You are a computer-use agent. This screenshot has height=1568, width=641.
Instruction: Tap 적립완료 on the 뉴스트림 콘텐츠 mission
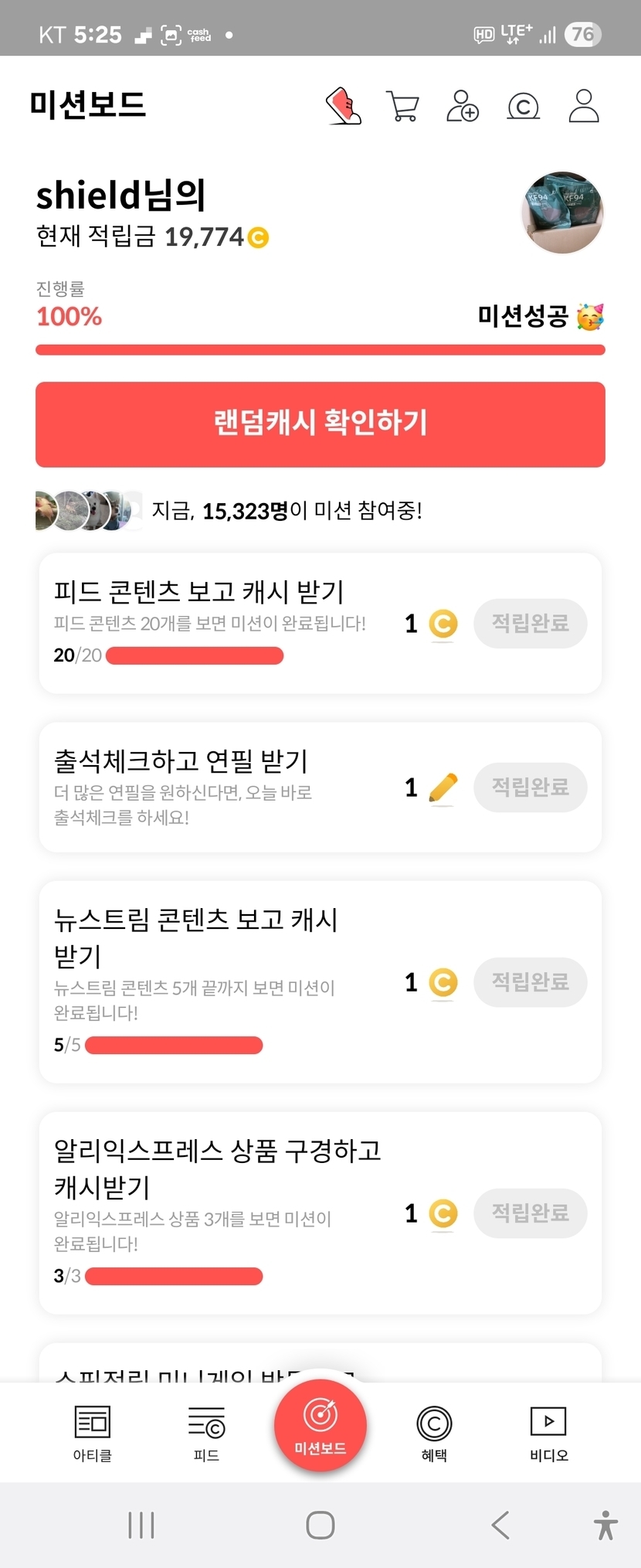pos(531,982)
